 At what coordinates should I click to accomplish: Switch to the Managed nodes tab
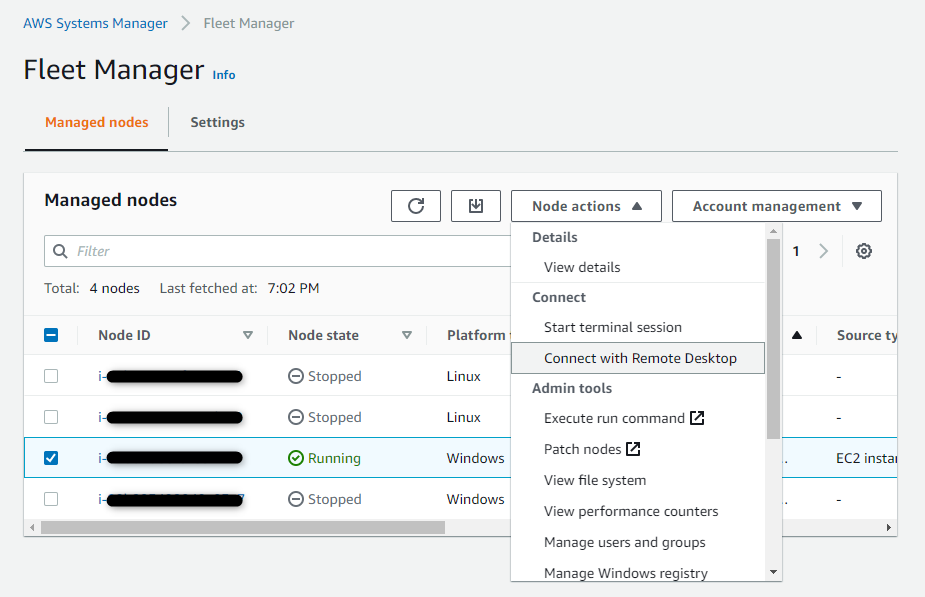pyautogui.click(x=97, y=122)
